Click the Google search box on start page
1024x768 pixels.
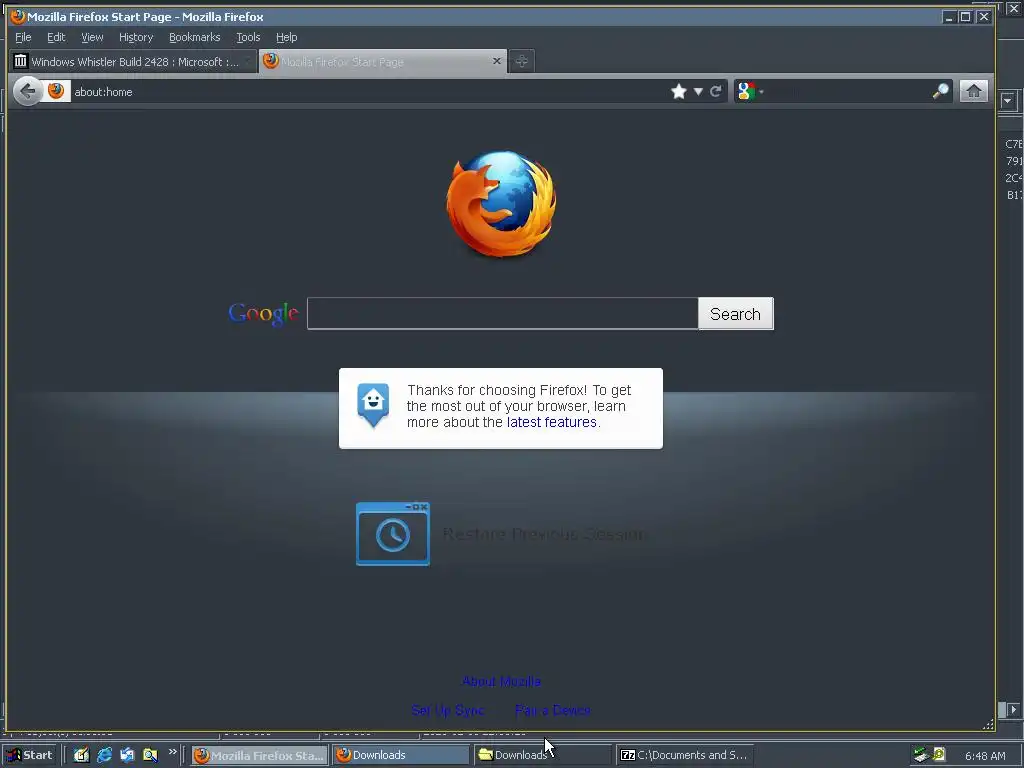(502, 313)
